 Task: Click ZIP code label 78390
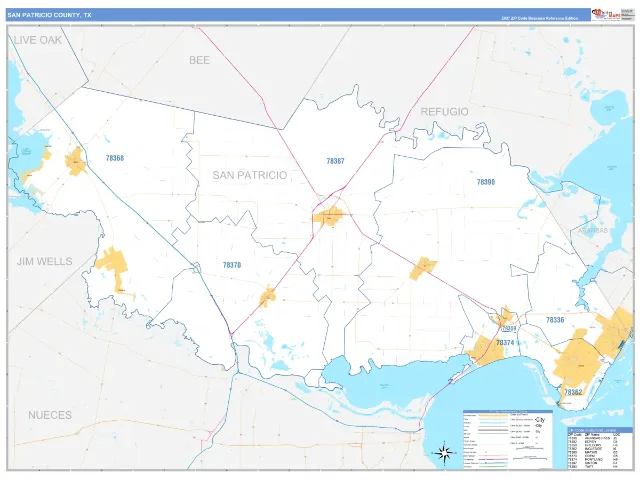tap(486, 182)
